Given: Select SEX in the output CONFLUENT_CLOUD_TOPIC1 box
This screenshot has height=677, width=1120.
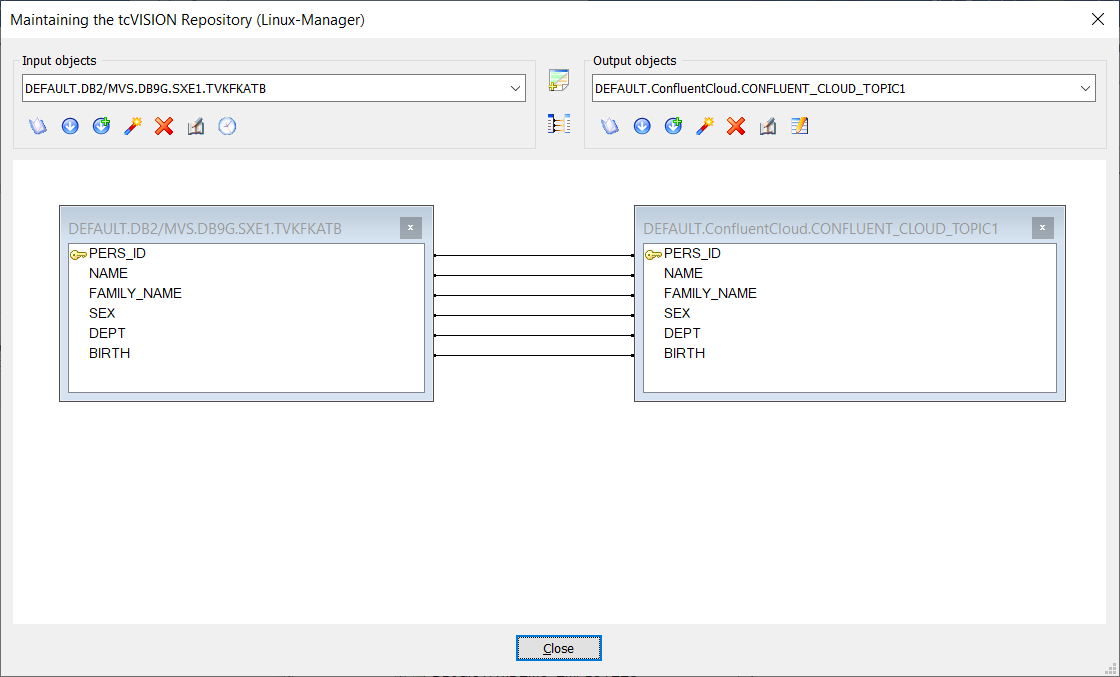Looking at the screenshot, I should point(677,314).
